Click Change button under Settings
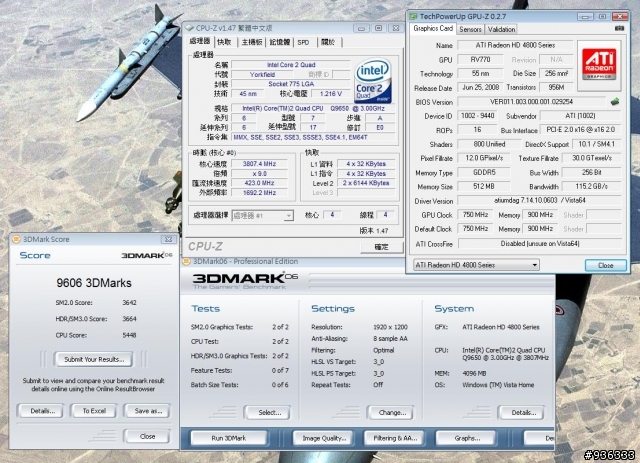Viewport: 640px width, 463px height. tap(392, 412)
